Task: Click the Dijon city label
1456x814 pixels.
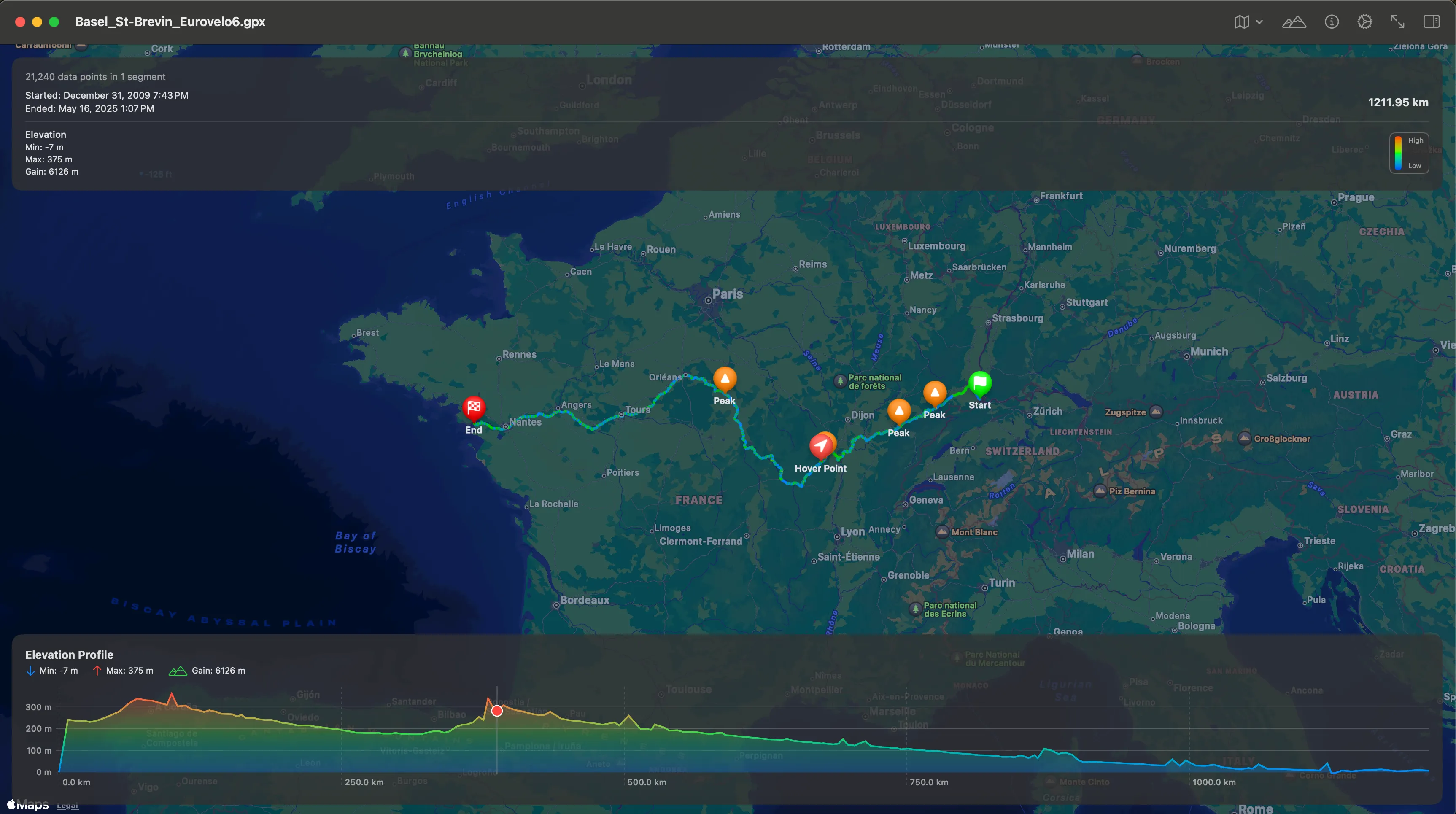Action: click(863, 415)
